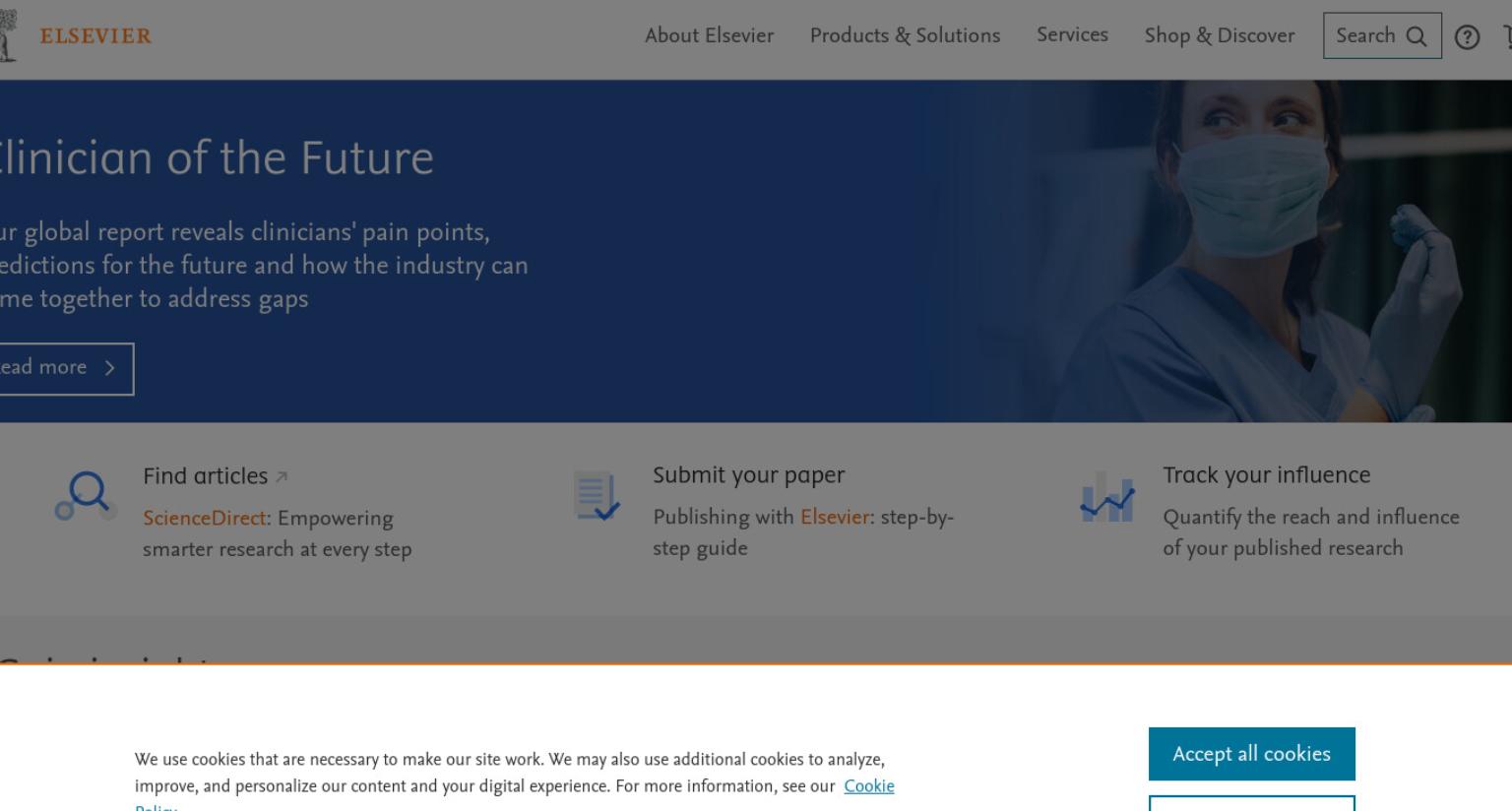Open the help question mark icon
The height and width of the screenshot is (811, 1512).
click(x=1467, y=37)
